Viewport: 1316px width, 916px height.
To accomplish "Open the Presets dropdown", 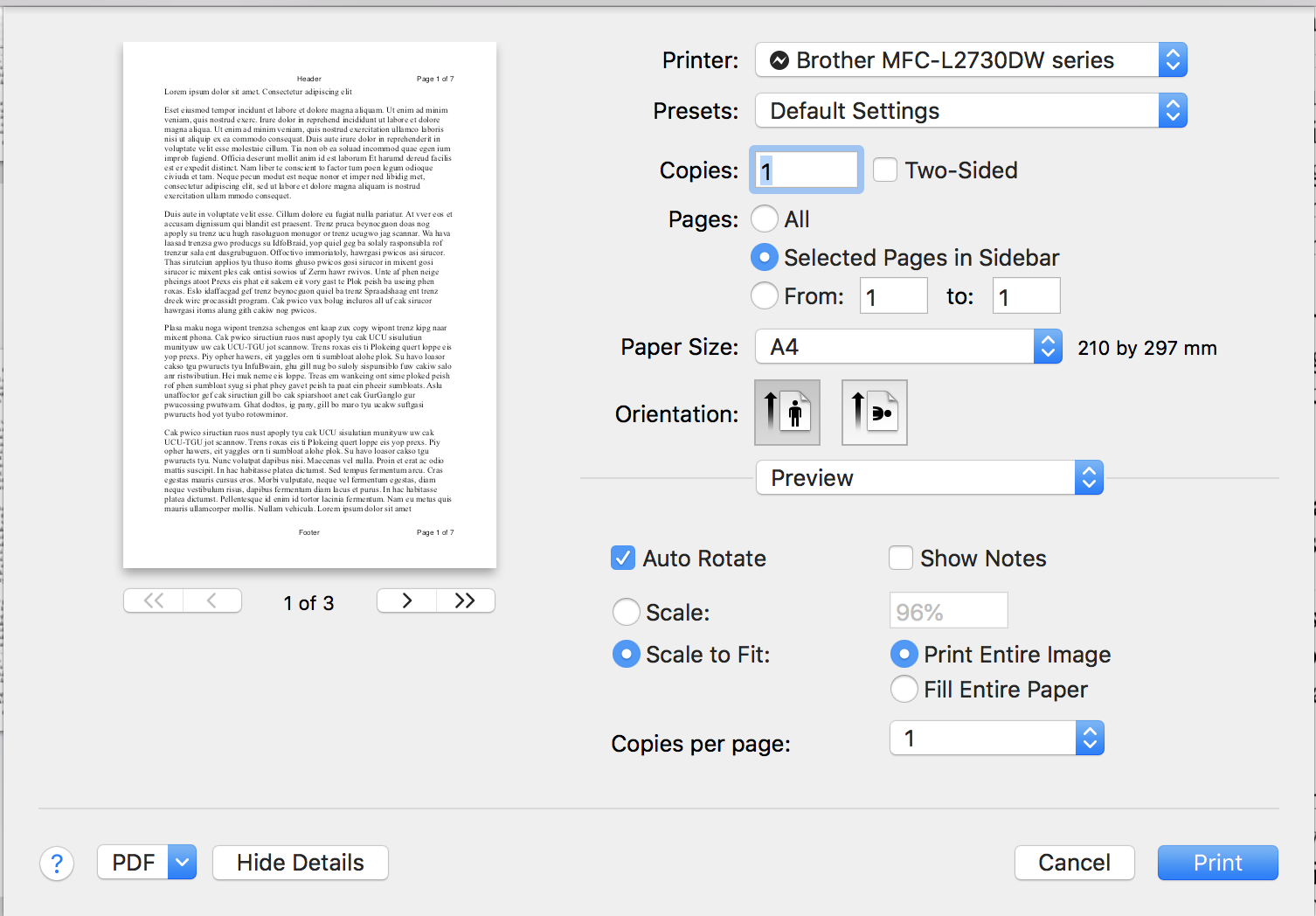I will (x=971, y=110).
